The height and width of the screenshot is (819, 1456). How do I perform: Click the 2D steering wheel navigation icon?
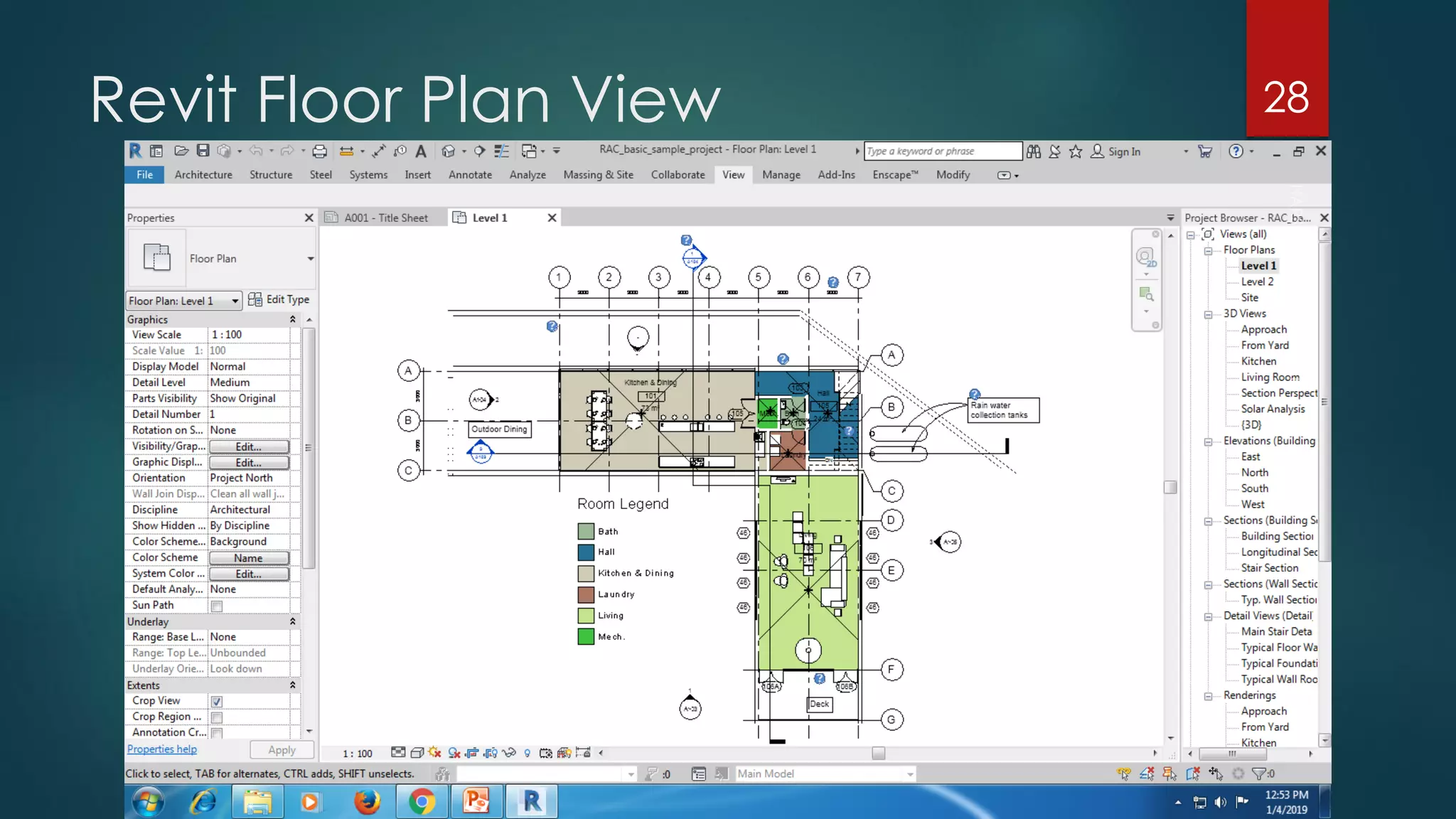(1145, 257)
